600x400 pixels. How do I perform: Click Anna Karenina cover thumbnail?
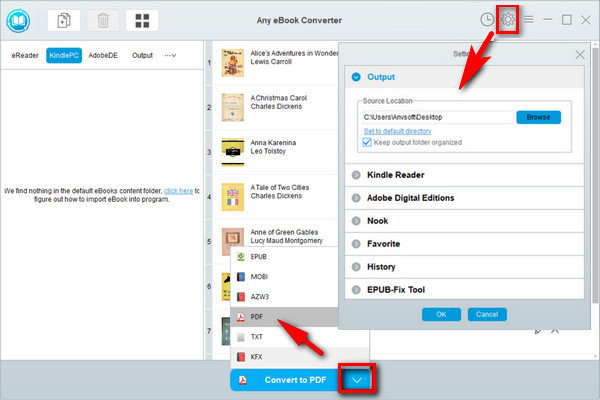[233, 152]
